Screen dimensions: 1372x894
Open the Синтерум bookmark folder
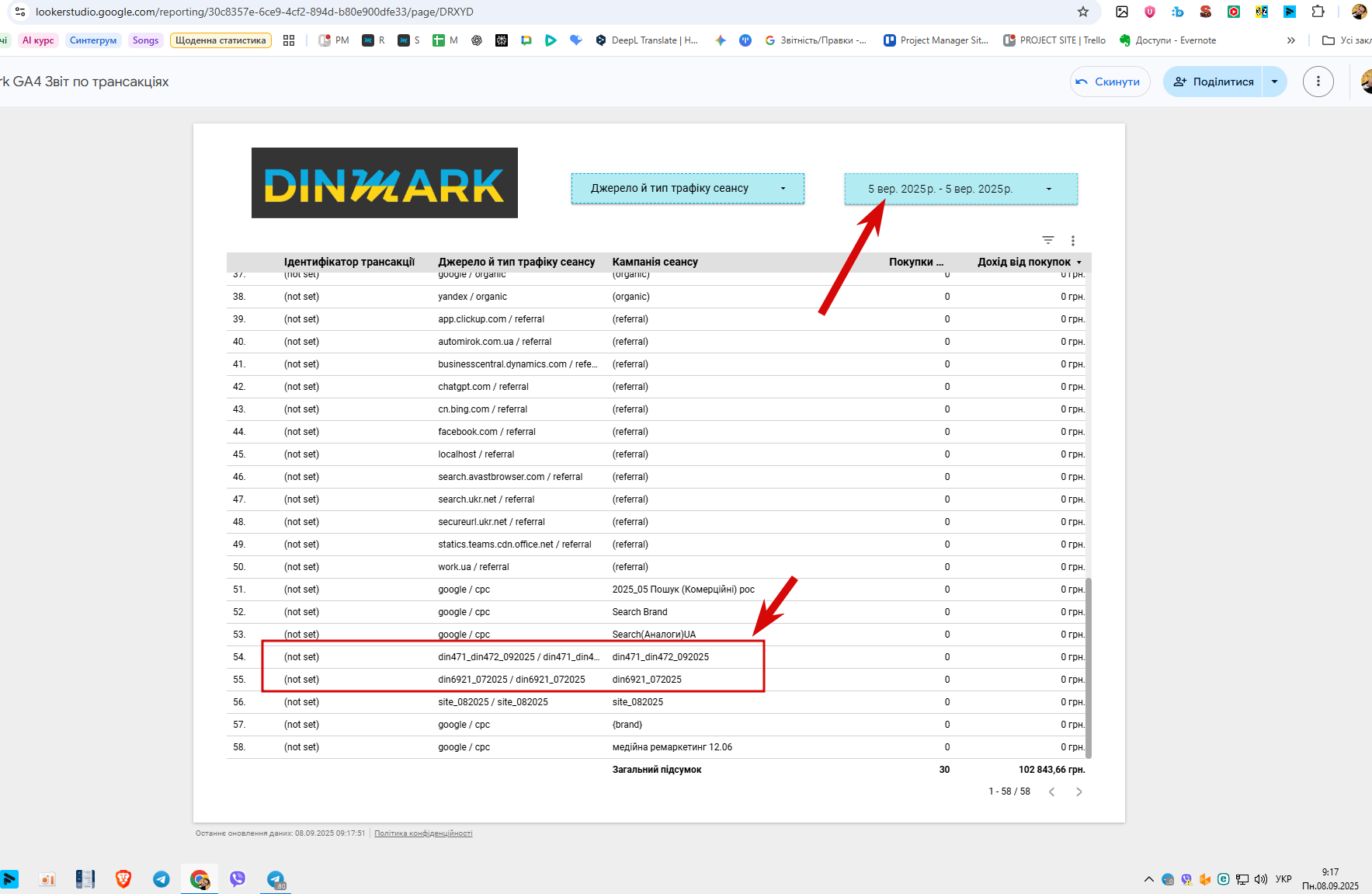coord(93,40)
